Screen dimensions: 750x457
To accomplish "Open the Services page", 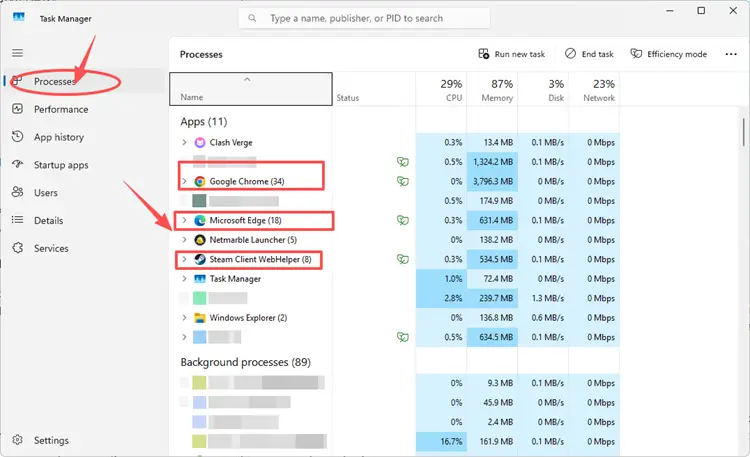I will [85, 248].
